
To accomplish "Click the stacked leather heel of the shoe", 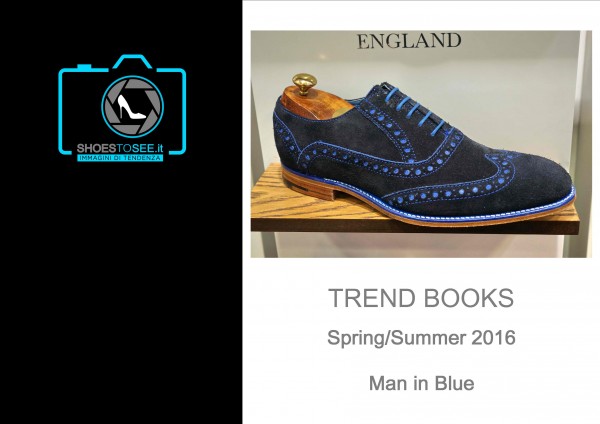I will click(x=308, y=185).
